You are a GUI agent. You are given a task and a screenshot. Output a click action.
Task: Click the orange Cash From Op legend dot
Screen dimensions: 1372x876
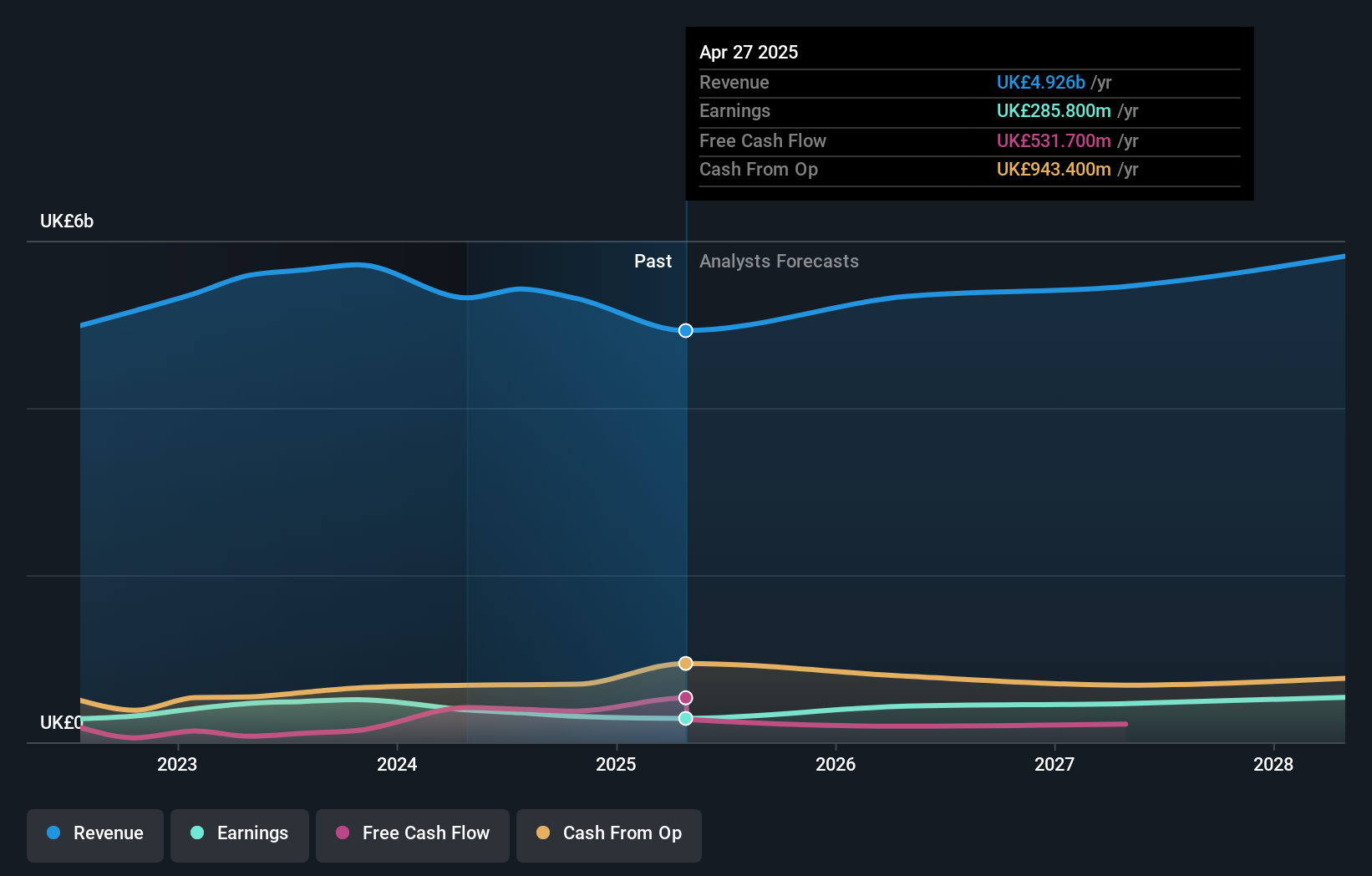541,833
